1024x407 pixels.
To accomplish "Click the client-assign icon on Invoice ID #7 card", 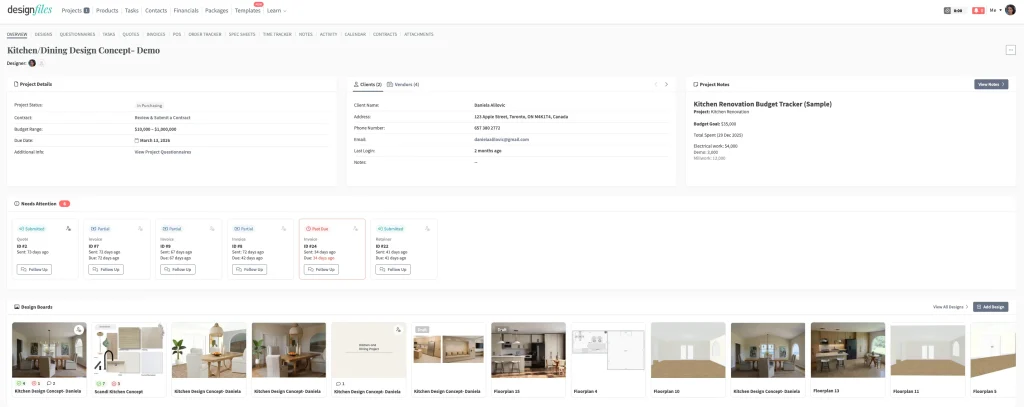I will [140, 229].
